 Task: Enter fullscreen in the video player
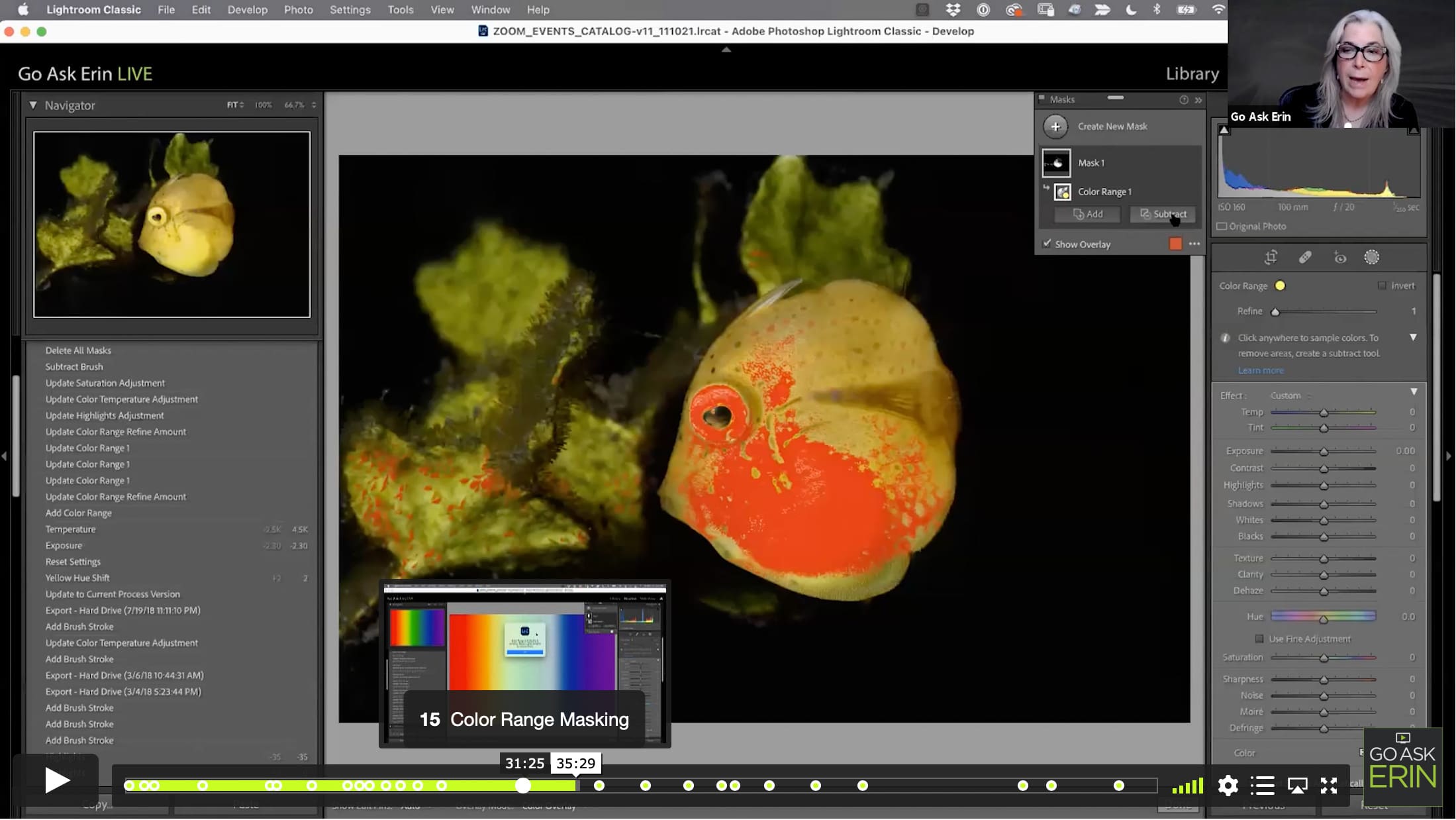click(1329, 786)
